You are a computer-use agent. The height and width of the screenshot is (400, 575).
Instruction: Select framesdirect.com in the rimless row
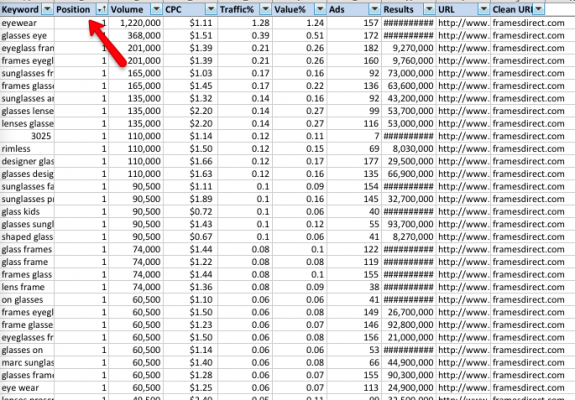(x=528, y=149)
